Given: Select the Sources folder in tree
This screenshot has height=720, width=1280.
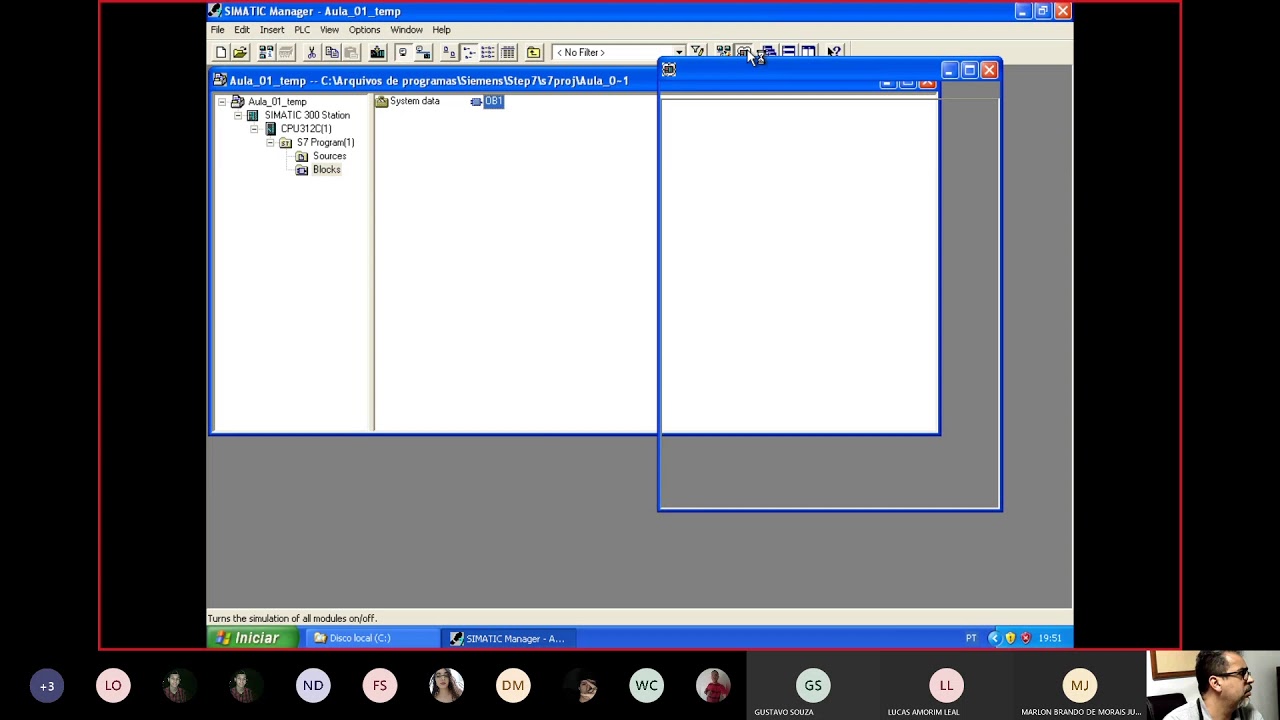Looking at the screenshot, I should point(329,156).
